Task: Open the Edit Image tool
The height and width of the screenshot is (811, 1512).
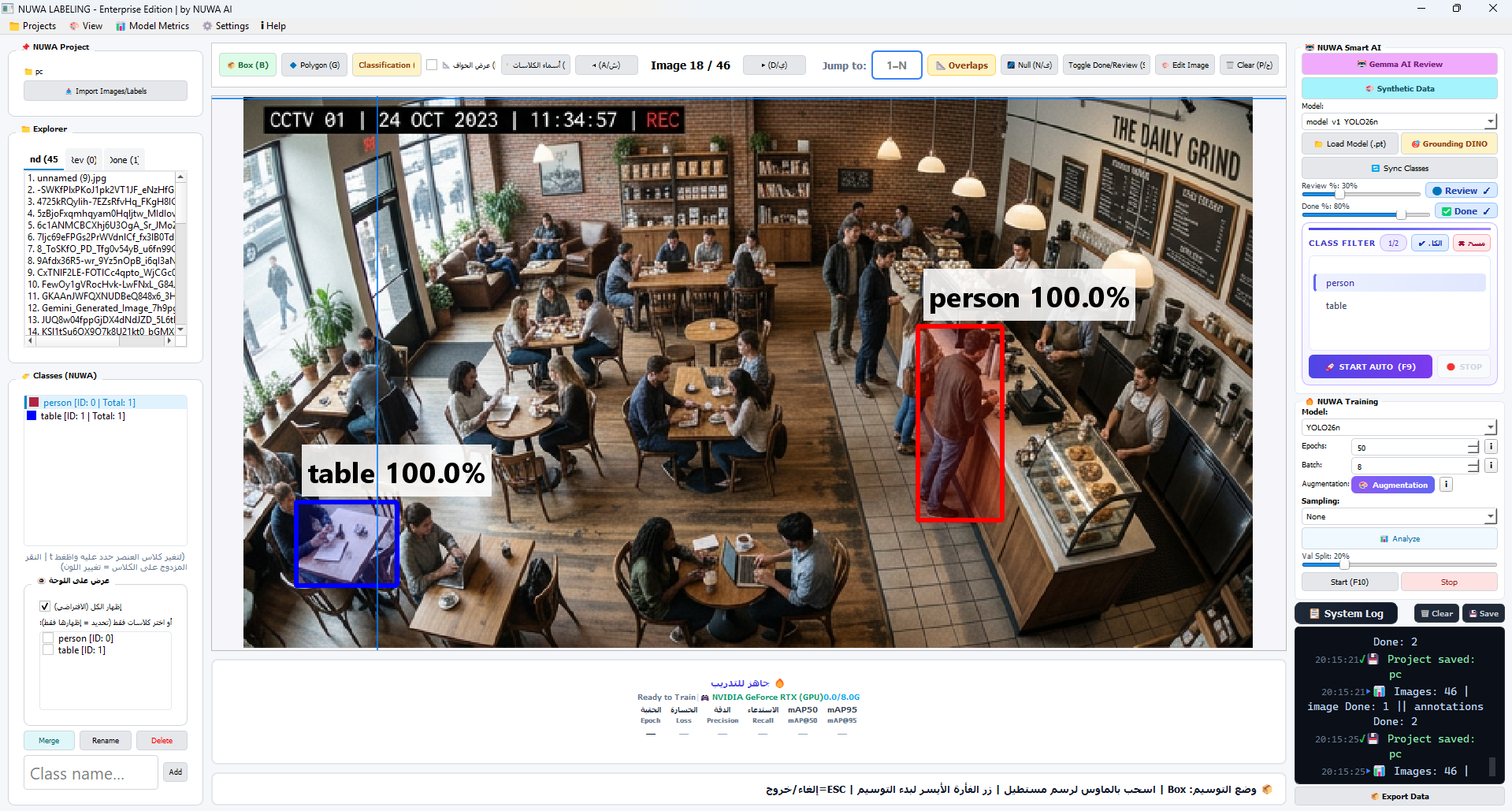Action: pyautogui.click(x=1184, y=65)
